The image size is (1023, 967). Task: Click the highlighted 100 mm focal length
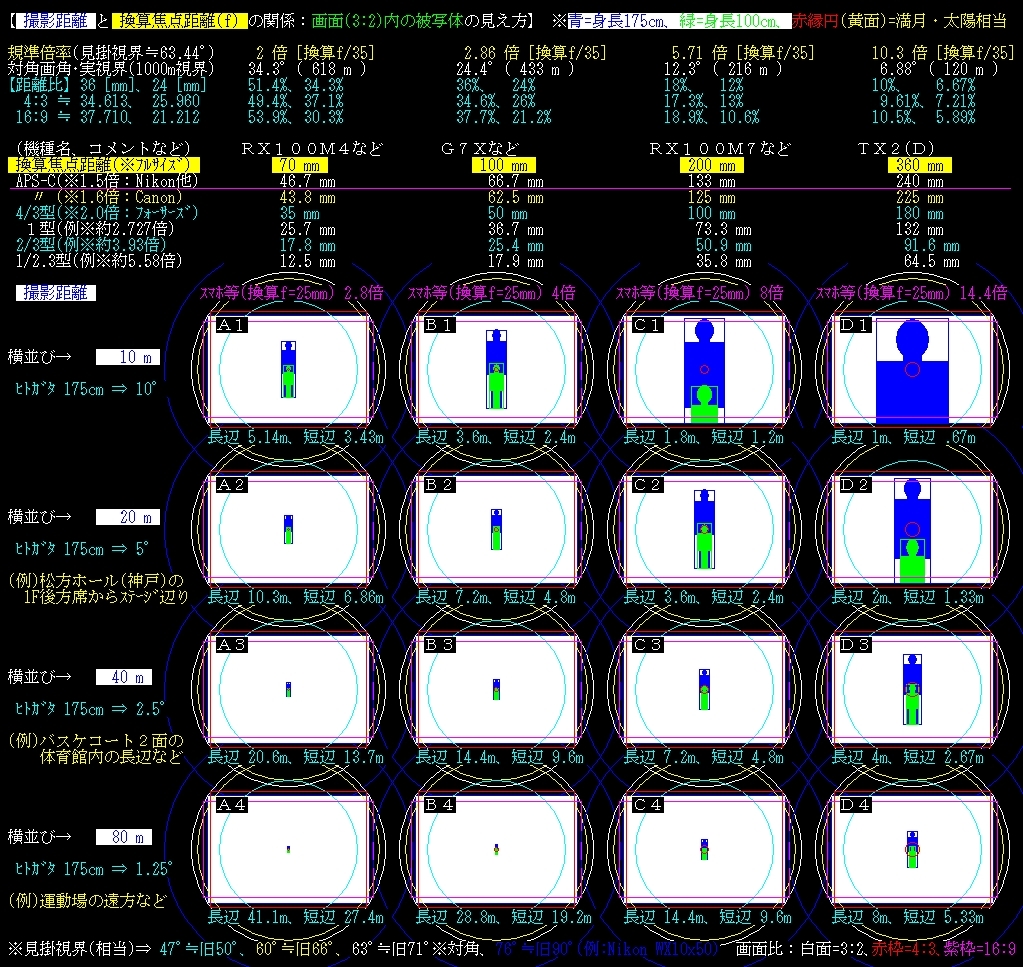click(504, 165)
